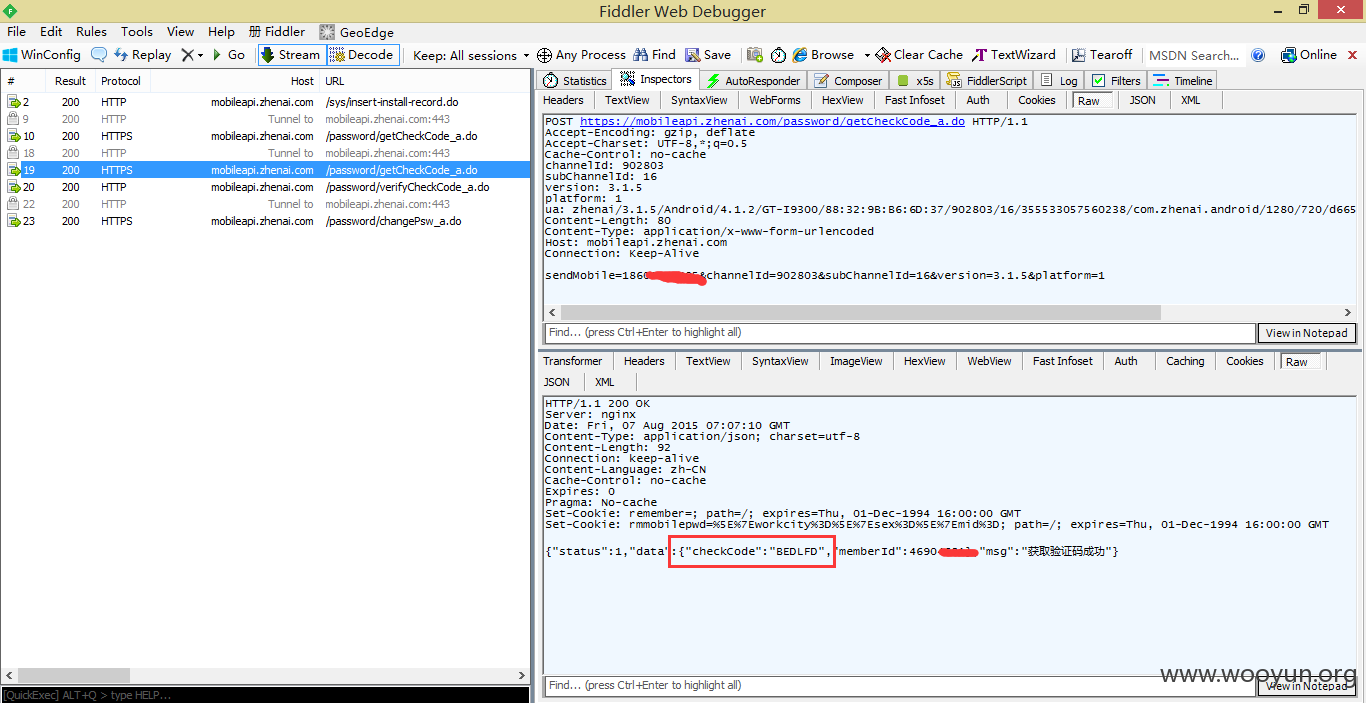Image resolution: width=1366 pixels, height=703 pixels.
Task: Open the Rules menu
Action: pyautogui.click(x=91, y=31)
